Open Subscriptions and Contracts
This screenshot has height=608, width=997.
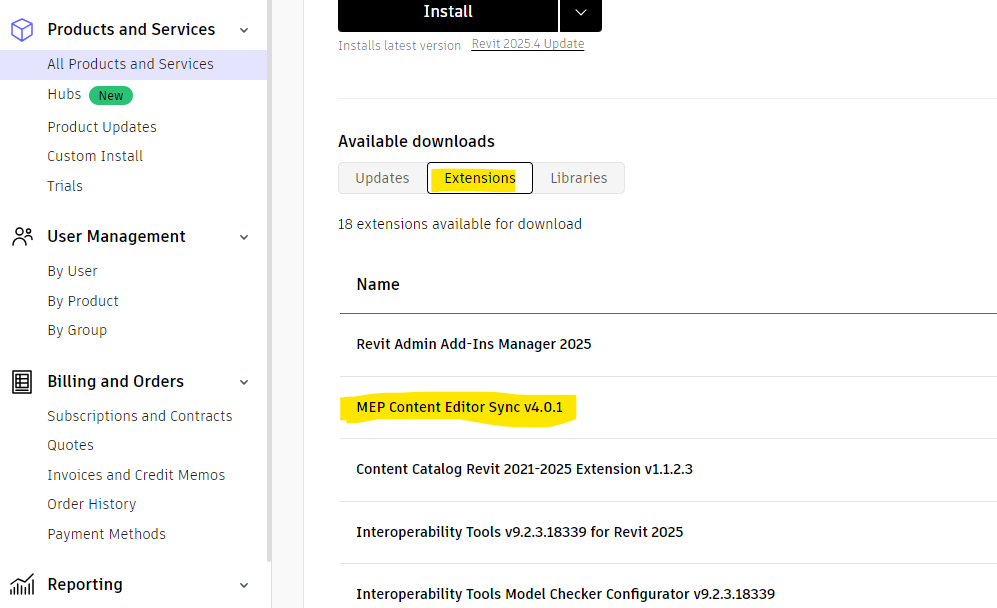click(139, 415)
